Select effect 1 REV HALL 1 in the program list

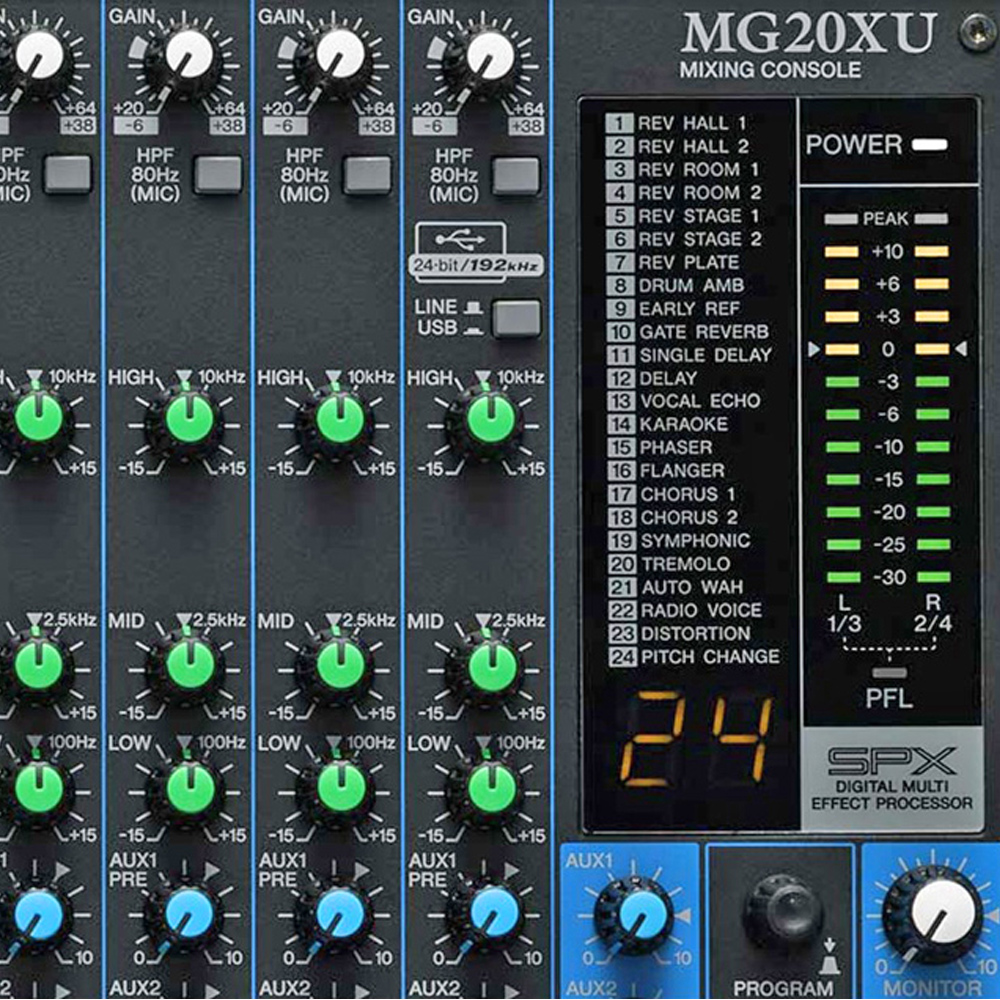coord(678,123)
